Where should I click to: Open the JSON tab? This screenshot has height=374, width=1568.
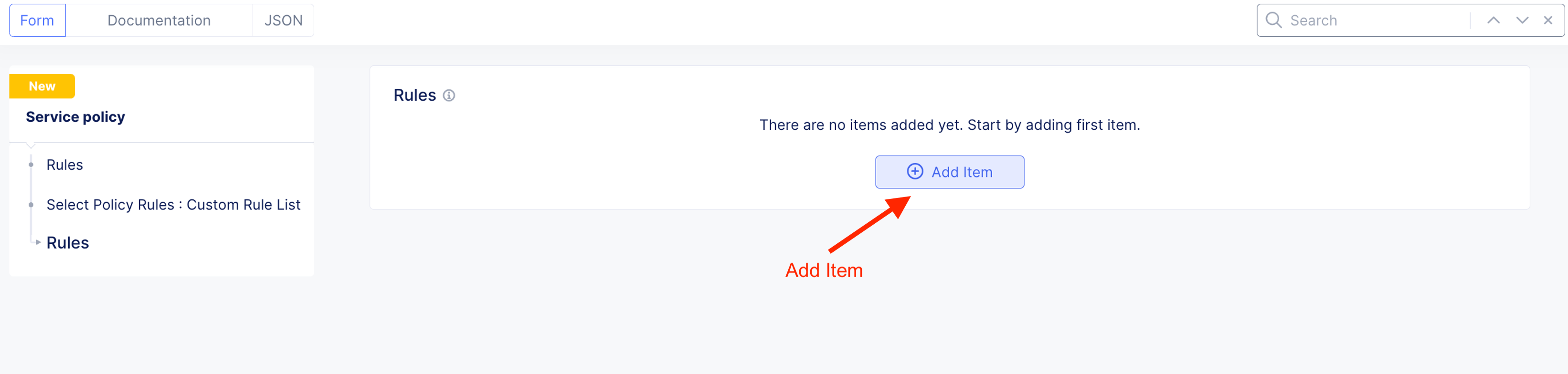(283, 21)
